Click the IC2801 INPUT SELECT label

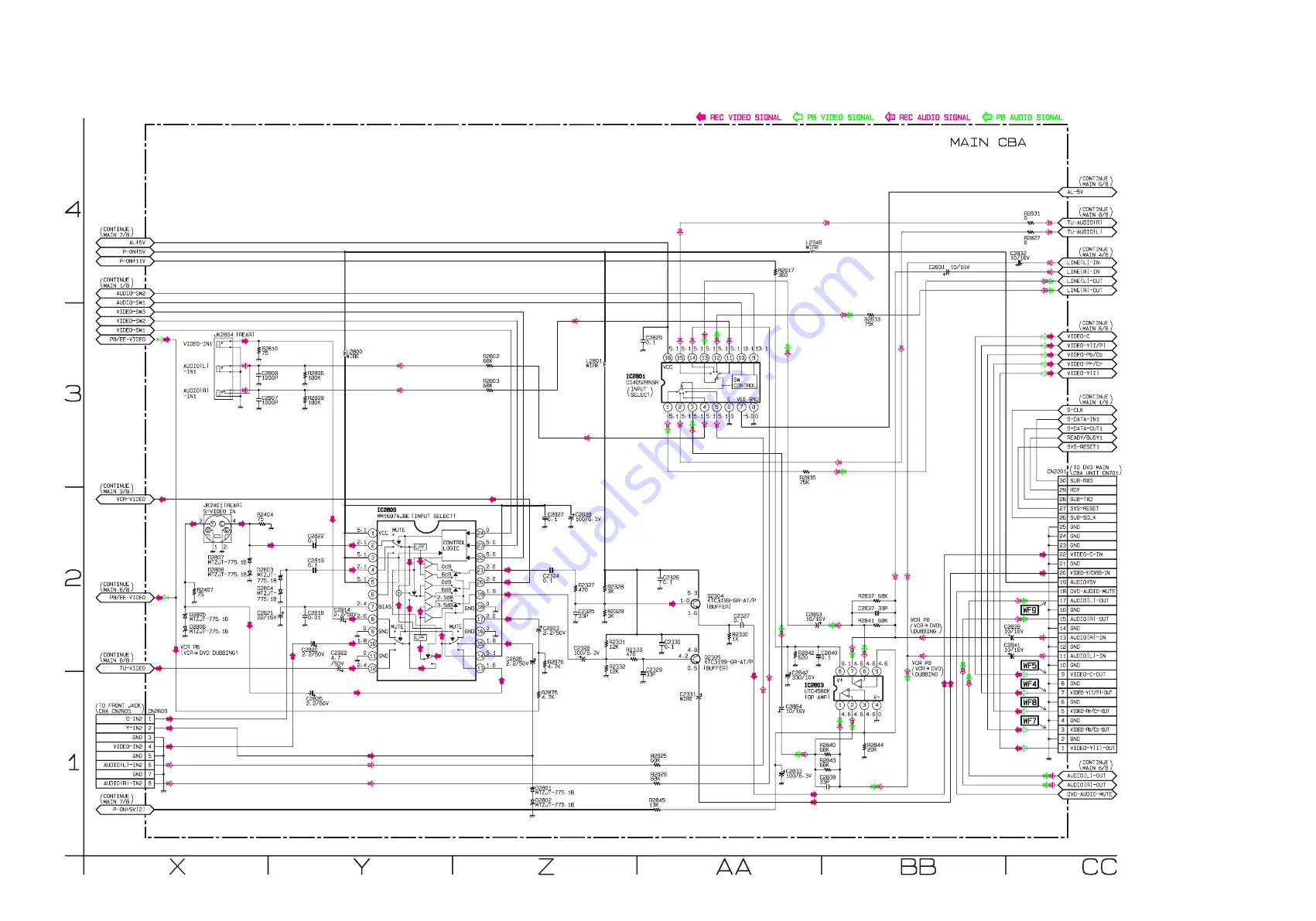(x=642, y=386)
